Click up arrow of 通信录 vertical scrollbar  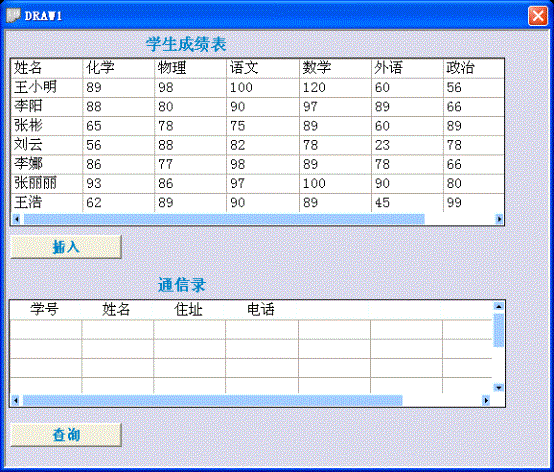pyautogui.click(x=499, y=306)
